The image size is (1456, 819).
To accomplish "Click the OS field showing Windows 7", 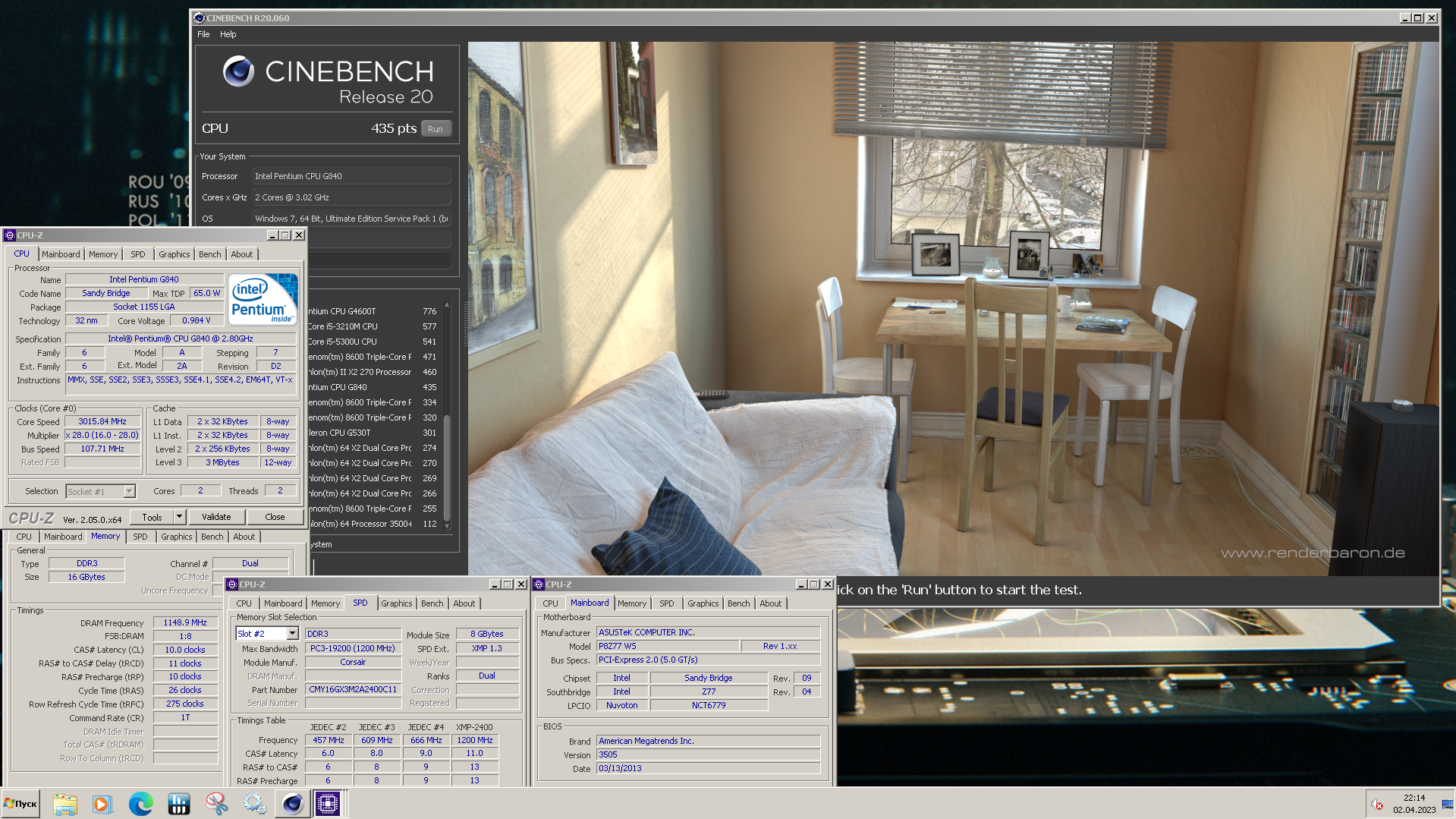I will pyautogui.click(x=351, y=219).
